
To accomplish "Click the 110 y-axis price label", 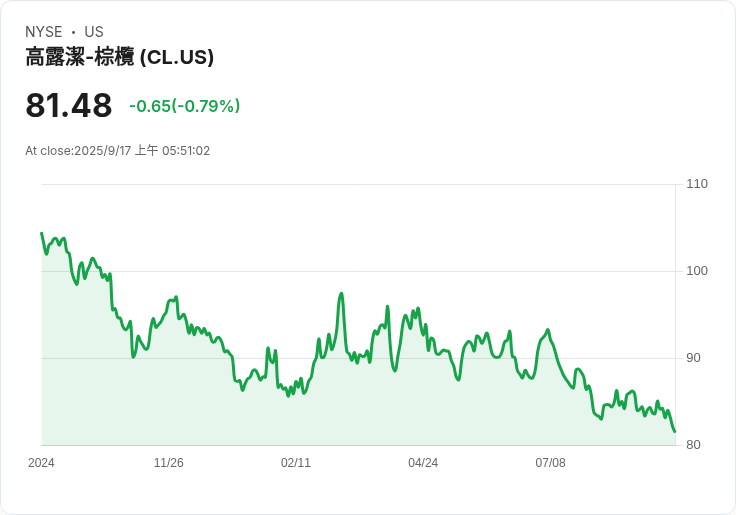I will coord(697,184).
